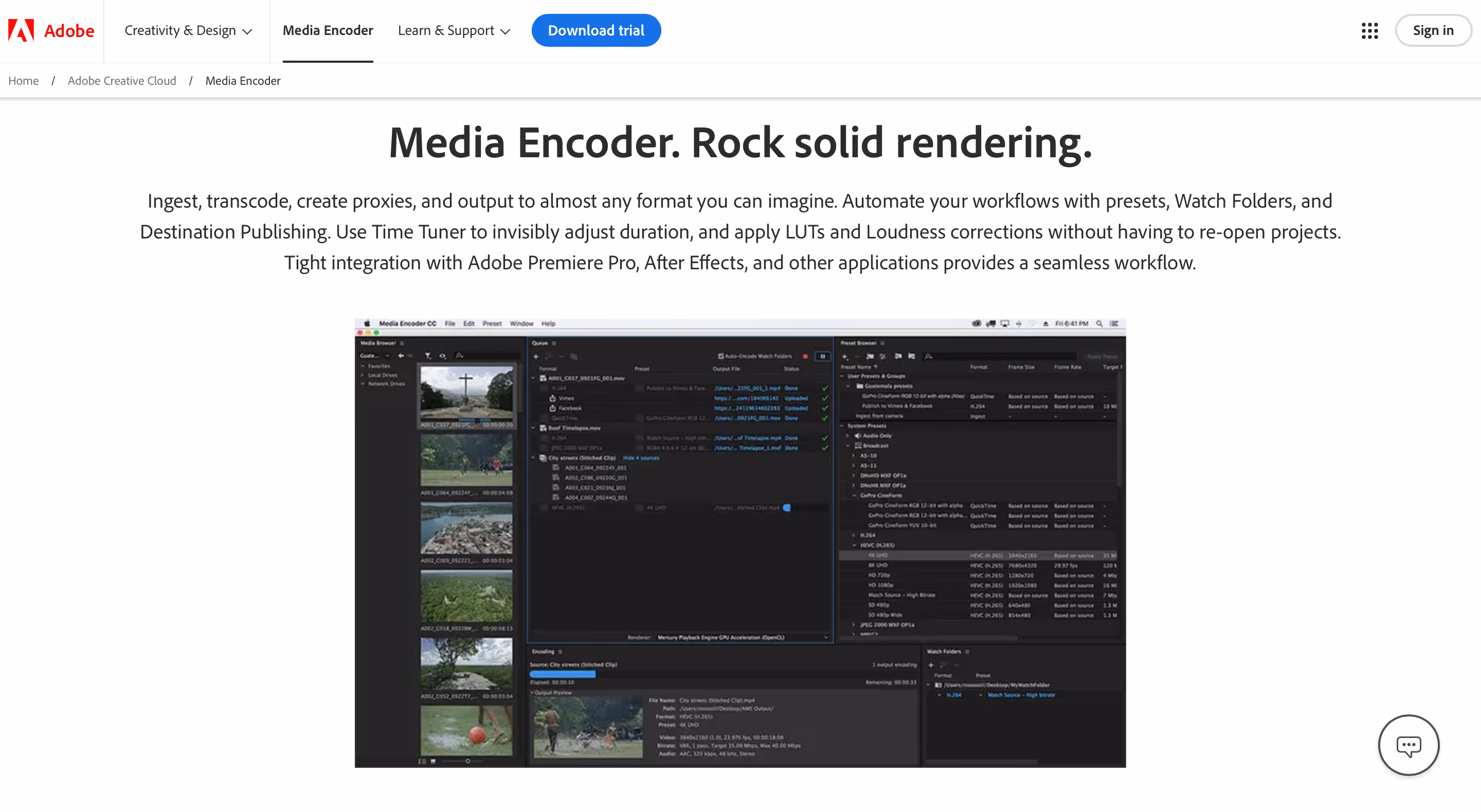Image resolution: width=1481 pixels, height=812 pixels.
Task: Click the Guatemala presets folder icon
Action: 860,386
